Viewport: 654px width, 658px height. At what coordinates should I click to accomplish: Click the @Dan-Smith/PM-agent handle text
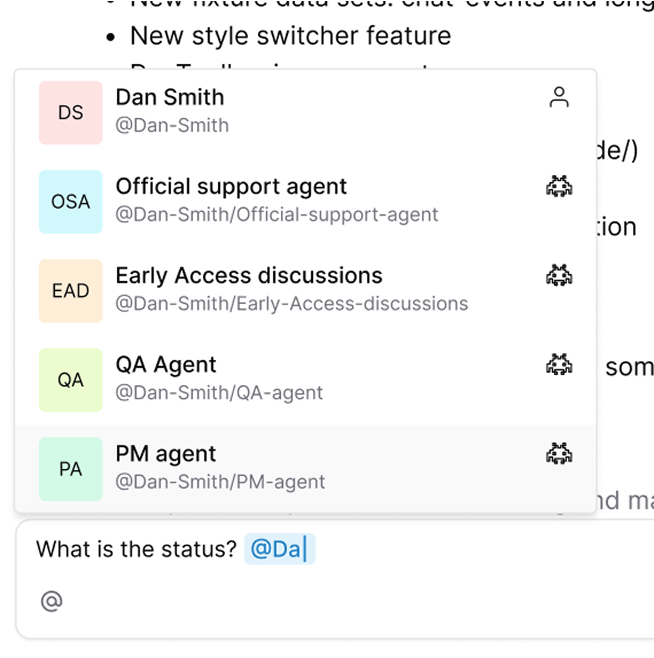click(x=220, y=482)
